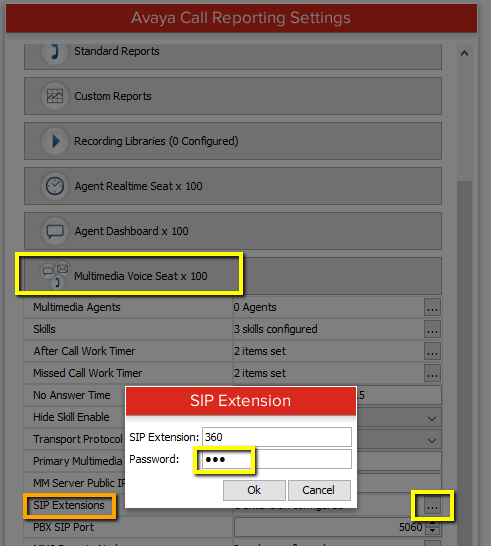Click the Custom Reports chart icon
The height and width of the screenshot is (546, 491).
55,96
